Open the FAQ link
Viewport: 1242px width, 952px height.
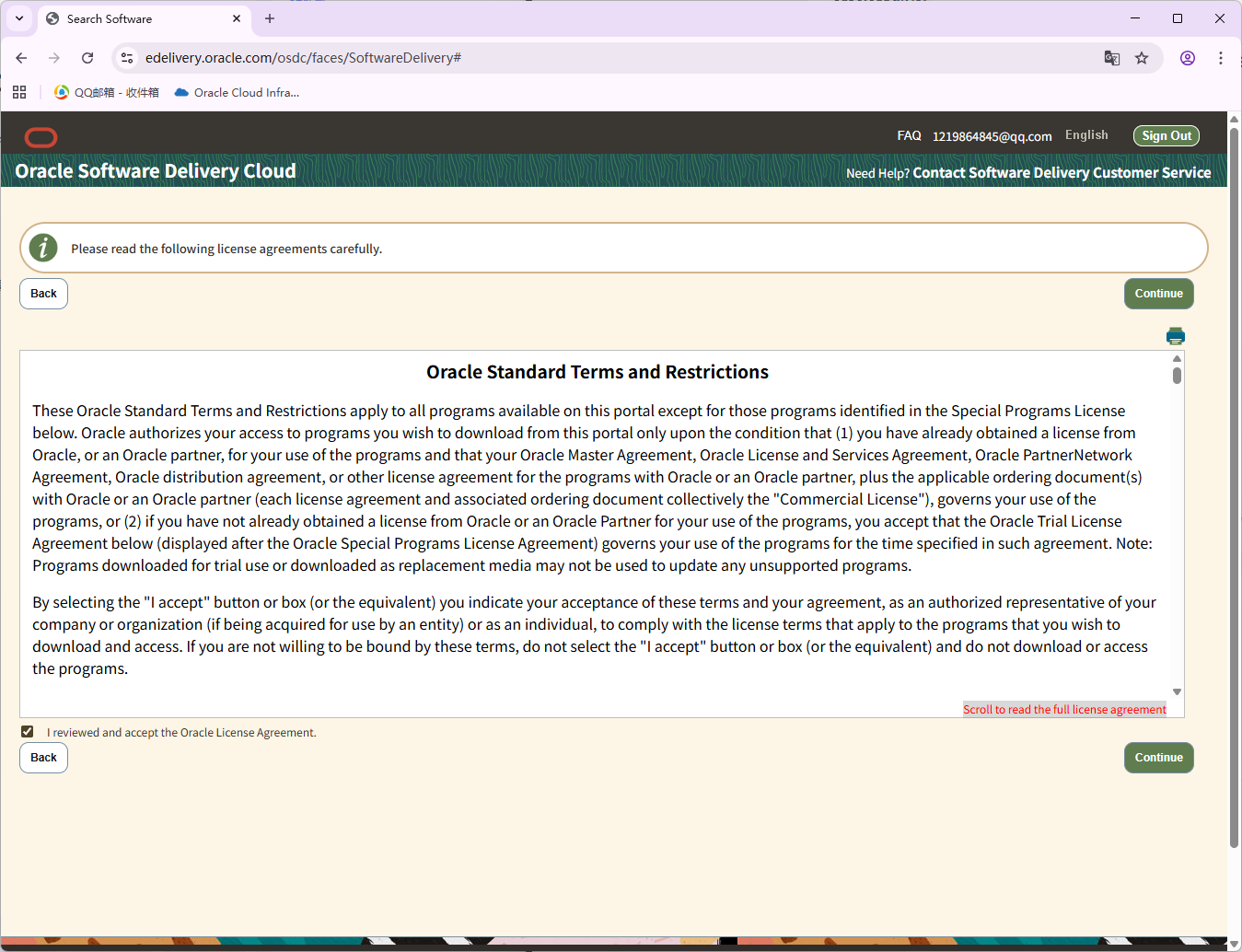click(x=909, y=135)
